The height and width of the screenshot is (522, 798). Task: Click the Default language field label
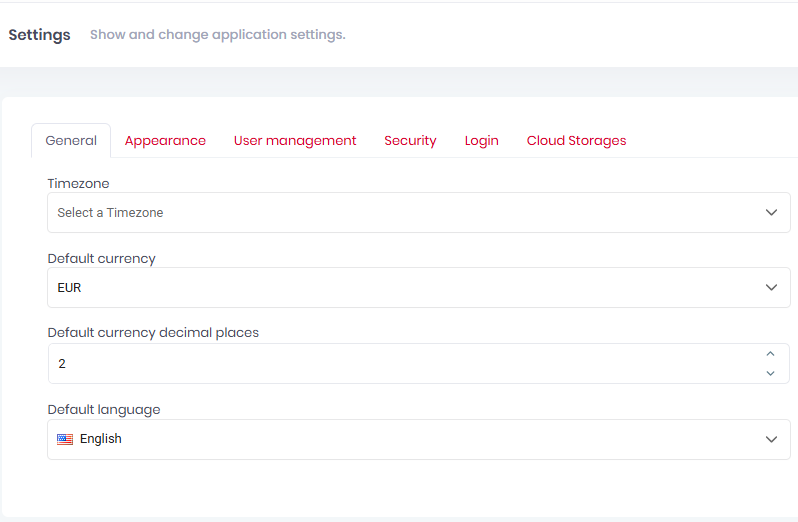click(x=104, y=409)
